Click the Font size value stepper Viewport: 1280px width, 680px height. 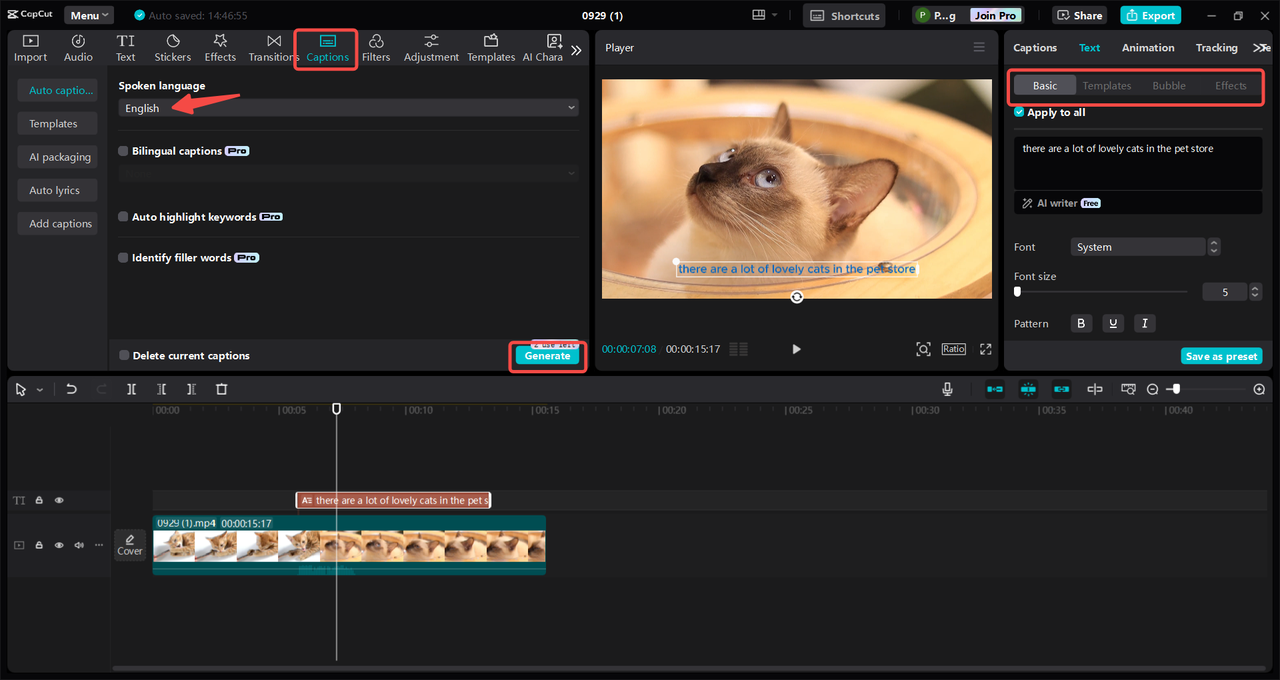pos(1255,292)
